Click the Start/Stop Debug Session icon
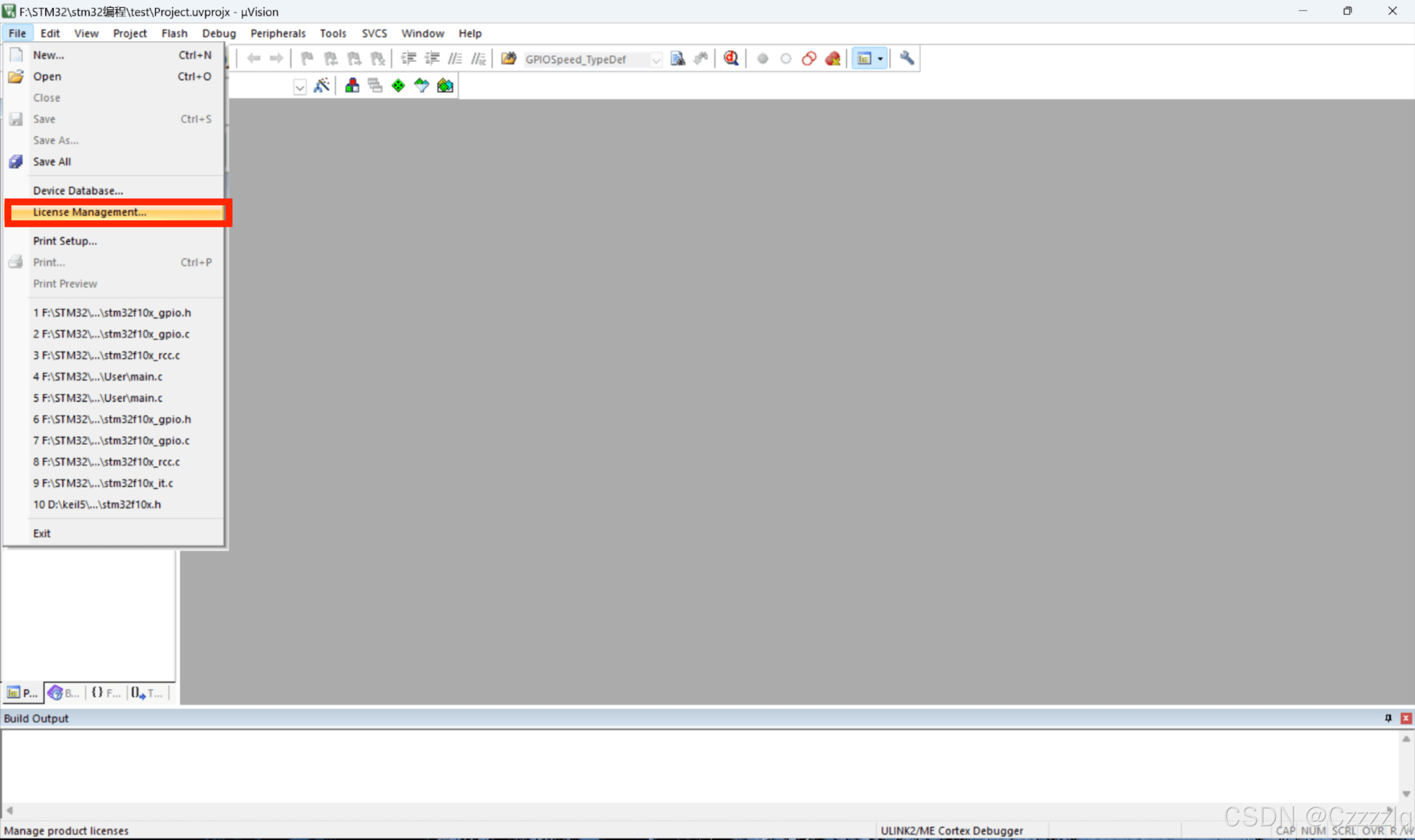Image resolution: width=1415 pixels, height=840 pixels. tap(730, 58)
